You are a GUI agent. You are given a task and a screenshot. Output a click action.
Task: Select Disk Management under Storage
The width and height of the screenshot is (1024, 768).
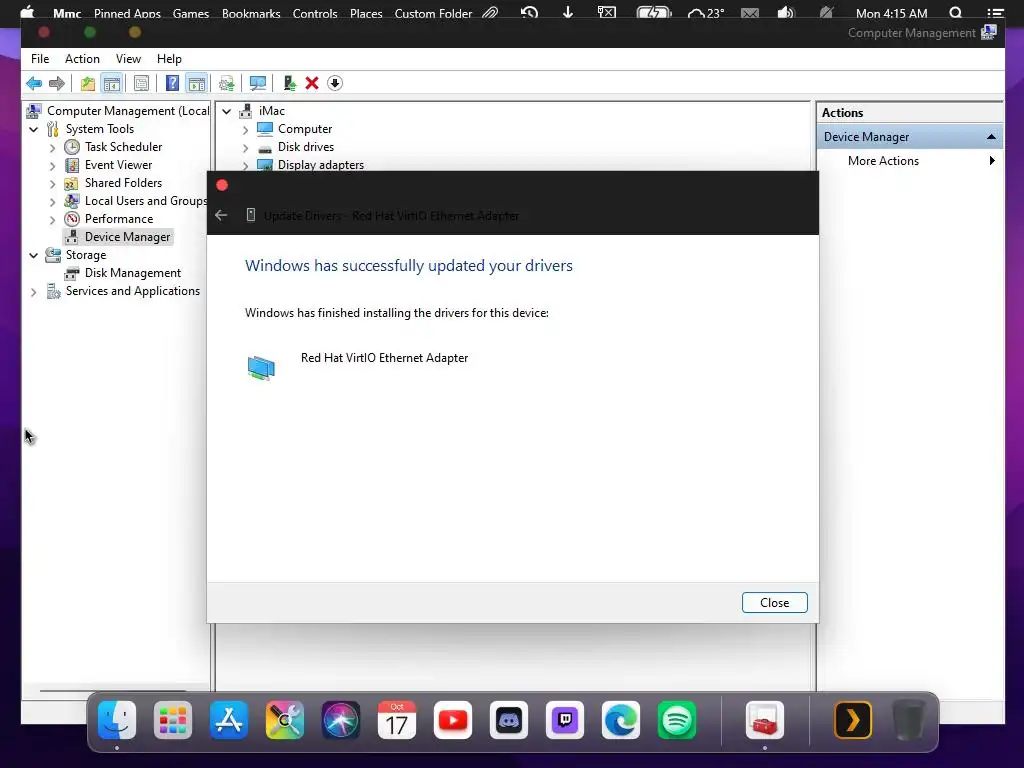point(133,272)
